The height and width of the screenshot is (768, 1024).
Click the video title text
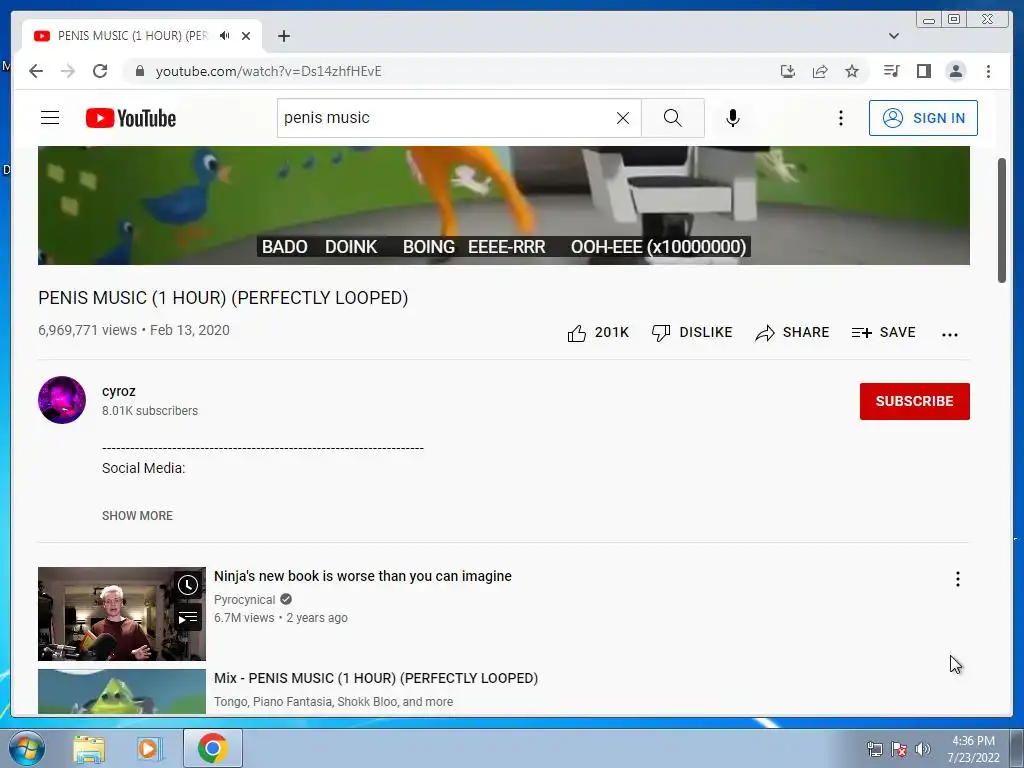click(223, 298)
